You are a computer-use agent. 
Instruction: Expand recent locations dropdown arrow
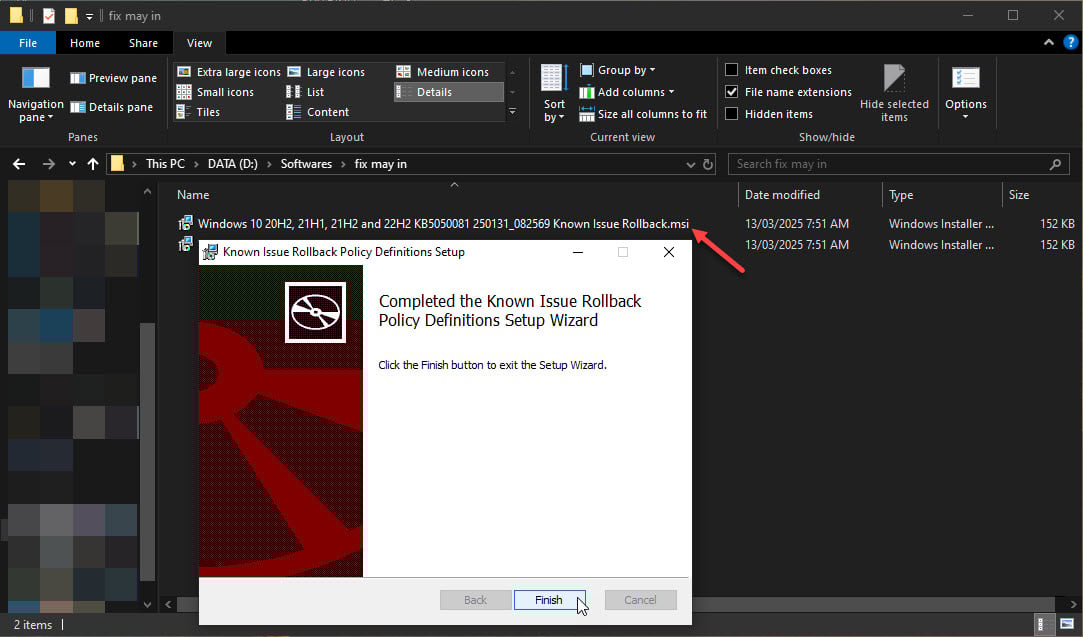[x=72, y=164]
